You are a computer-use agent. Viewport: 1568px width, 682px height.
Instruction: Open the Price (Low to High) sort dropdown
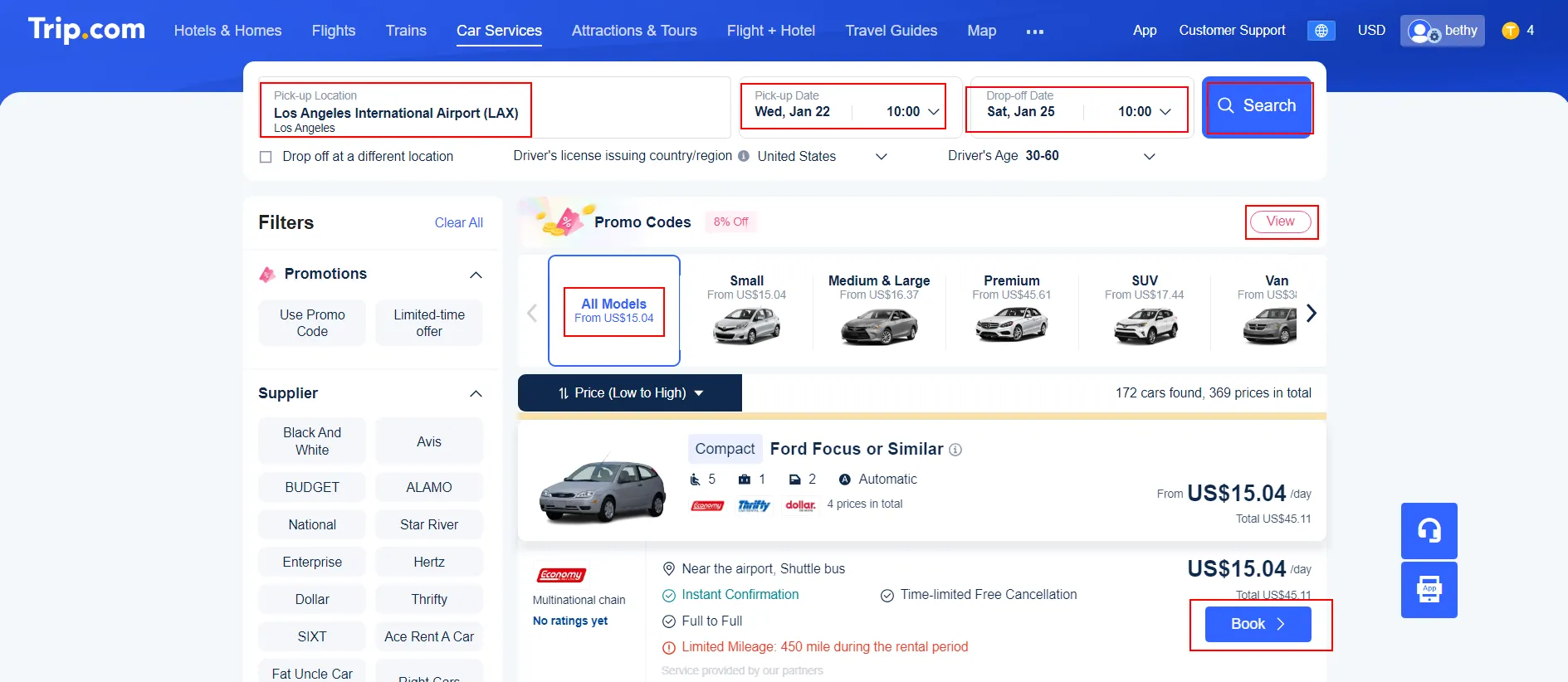click(629, 392)
